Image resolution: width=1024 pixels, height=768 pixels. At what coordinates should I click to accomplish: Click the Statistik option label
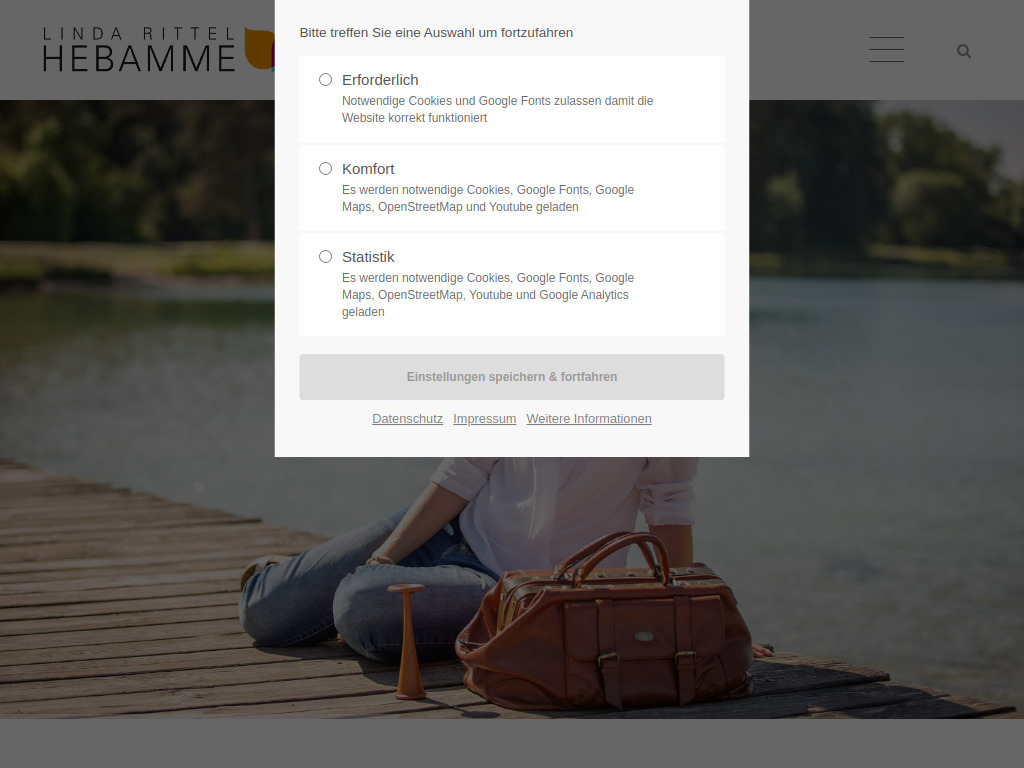(x=368, y=256)
